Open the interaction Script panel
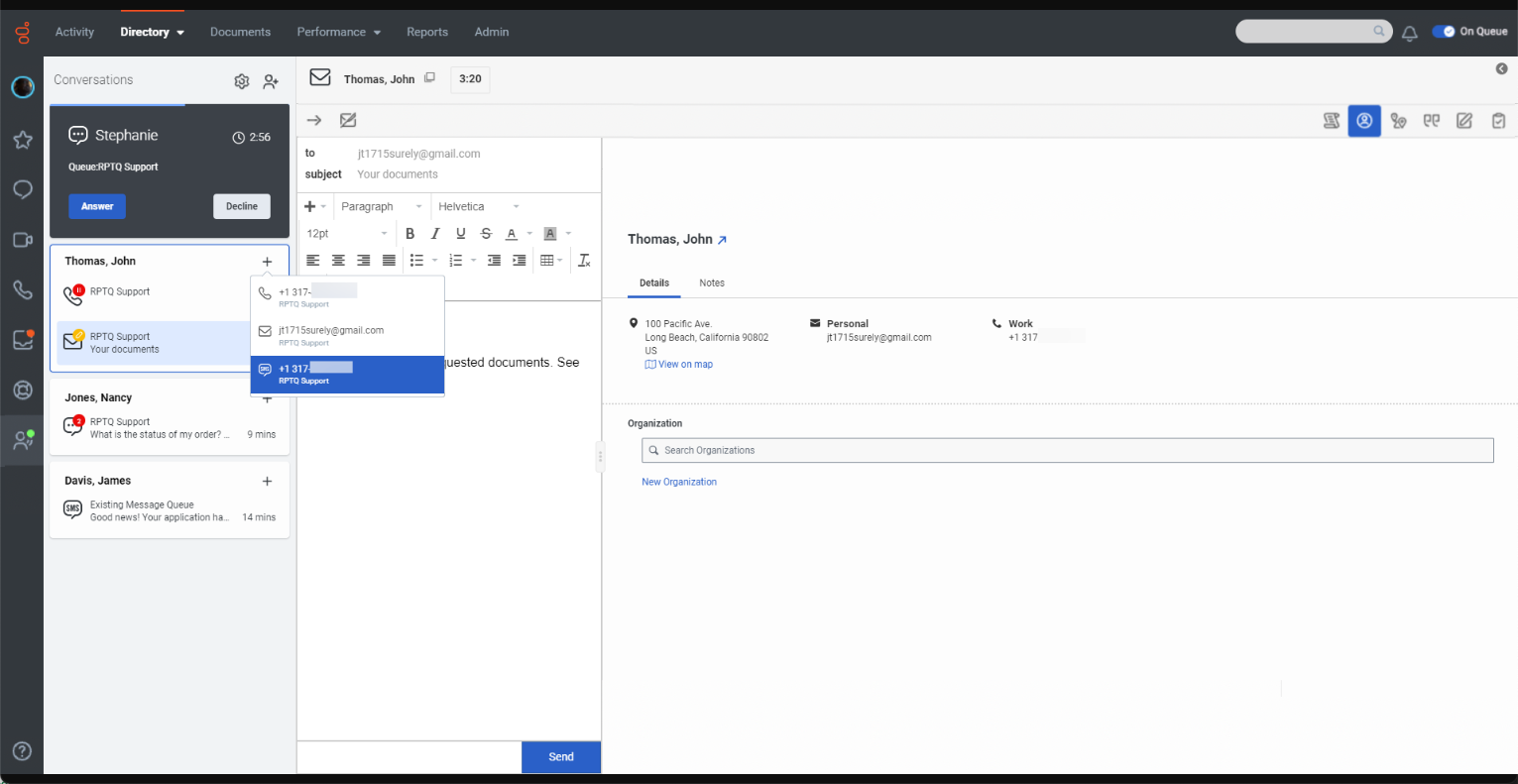 (x=1332, y=120)
